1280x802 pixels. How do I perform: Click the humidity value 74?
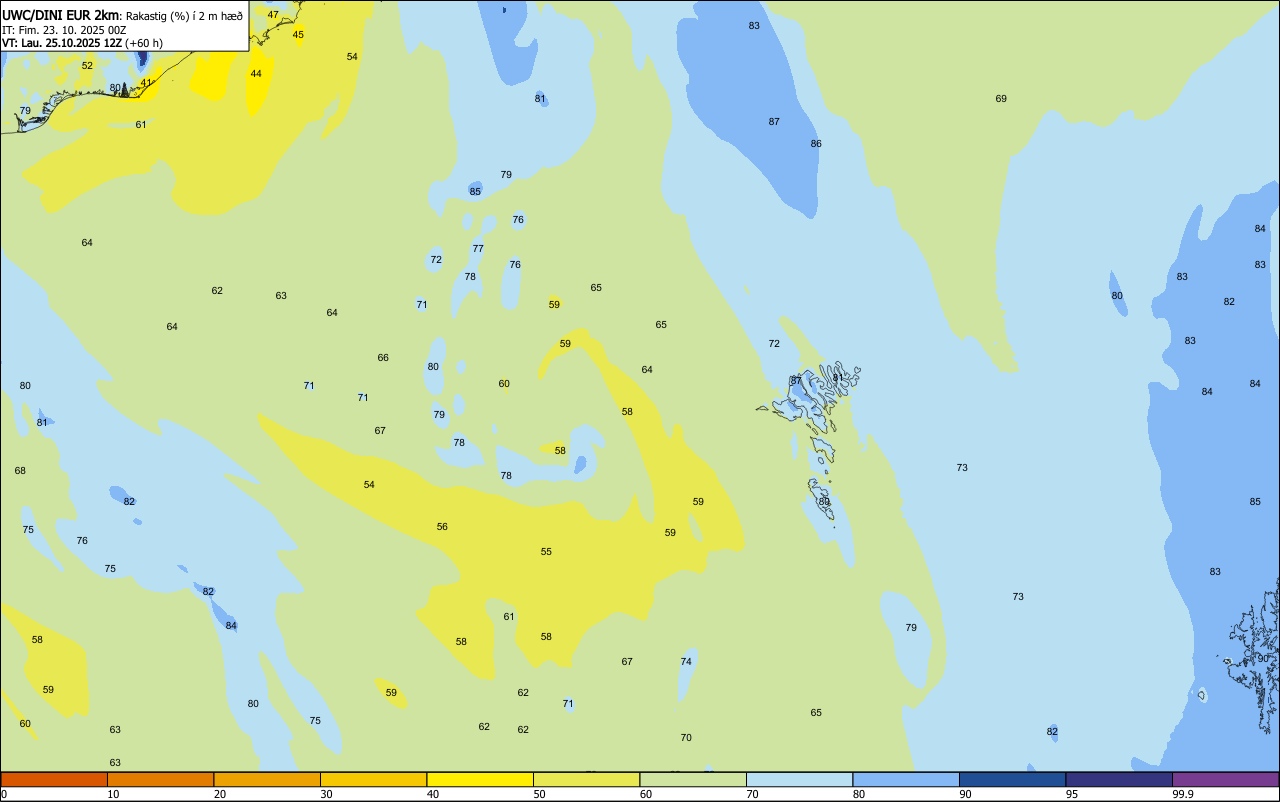[x=686, y=662]
